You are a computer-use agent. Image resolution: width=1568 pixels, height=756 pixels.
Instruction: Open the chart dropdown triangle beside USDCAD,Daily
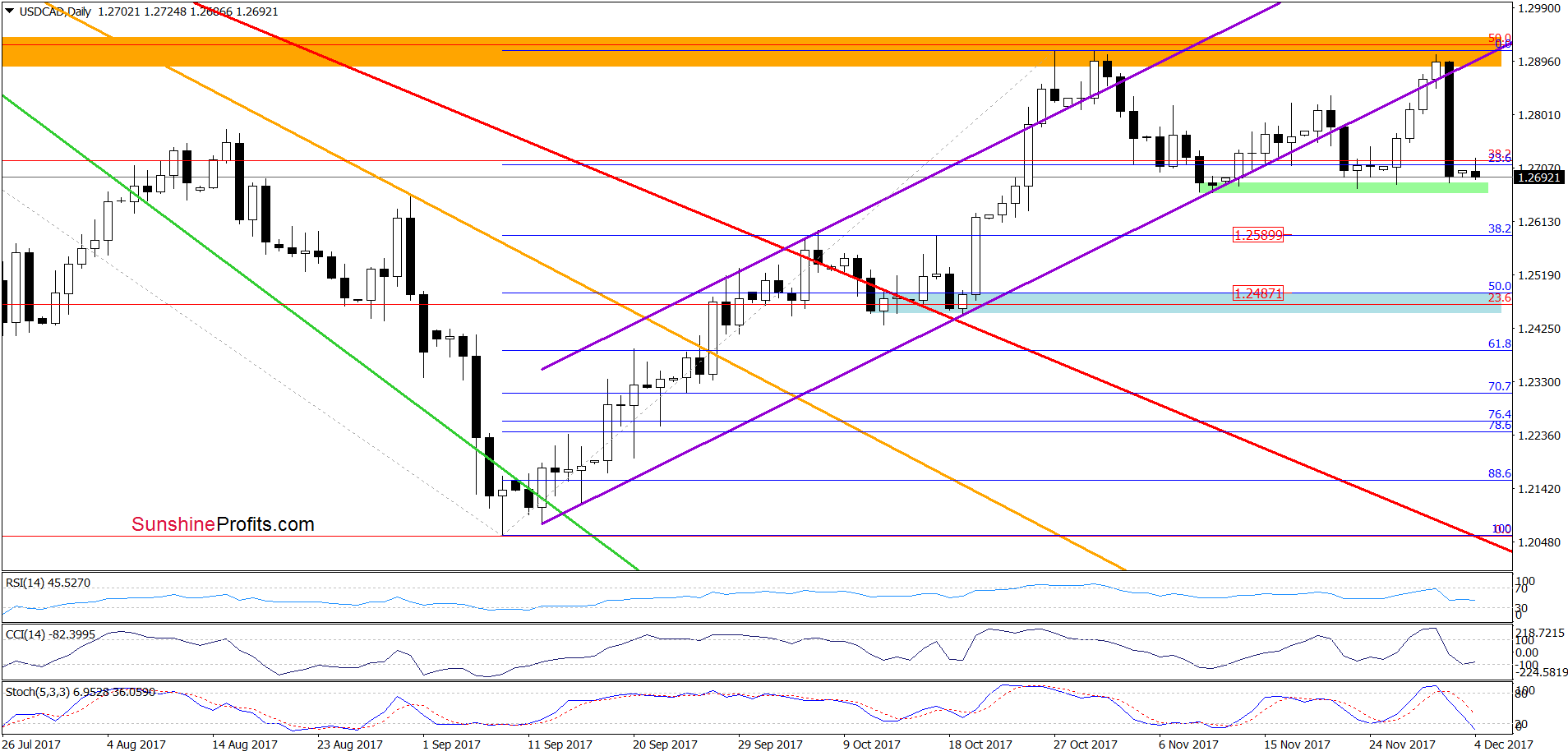coord(10,12)
